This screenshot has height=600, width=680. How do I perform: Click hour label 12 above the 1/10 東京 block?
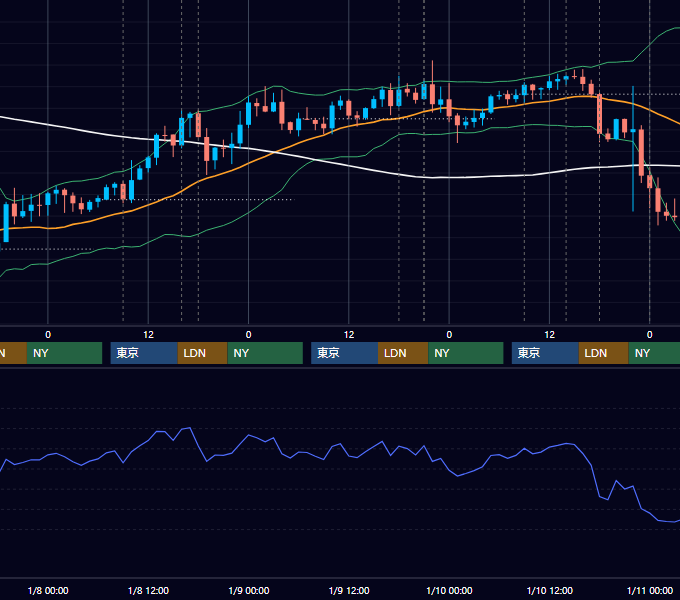pyautogui.click(x=549, y=335)
